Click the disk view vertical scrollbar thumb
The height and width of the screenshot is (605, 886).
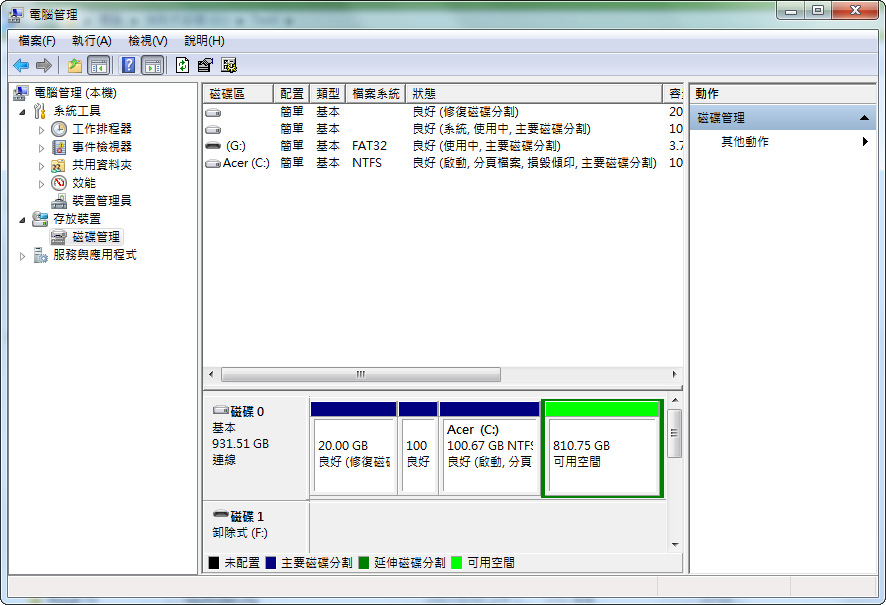[x=675, y=433]
